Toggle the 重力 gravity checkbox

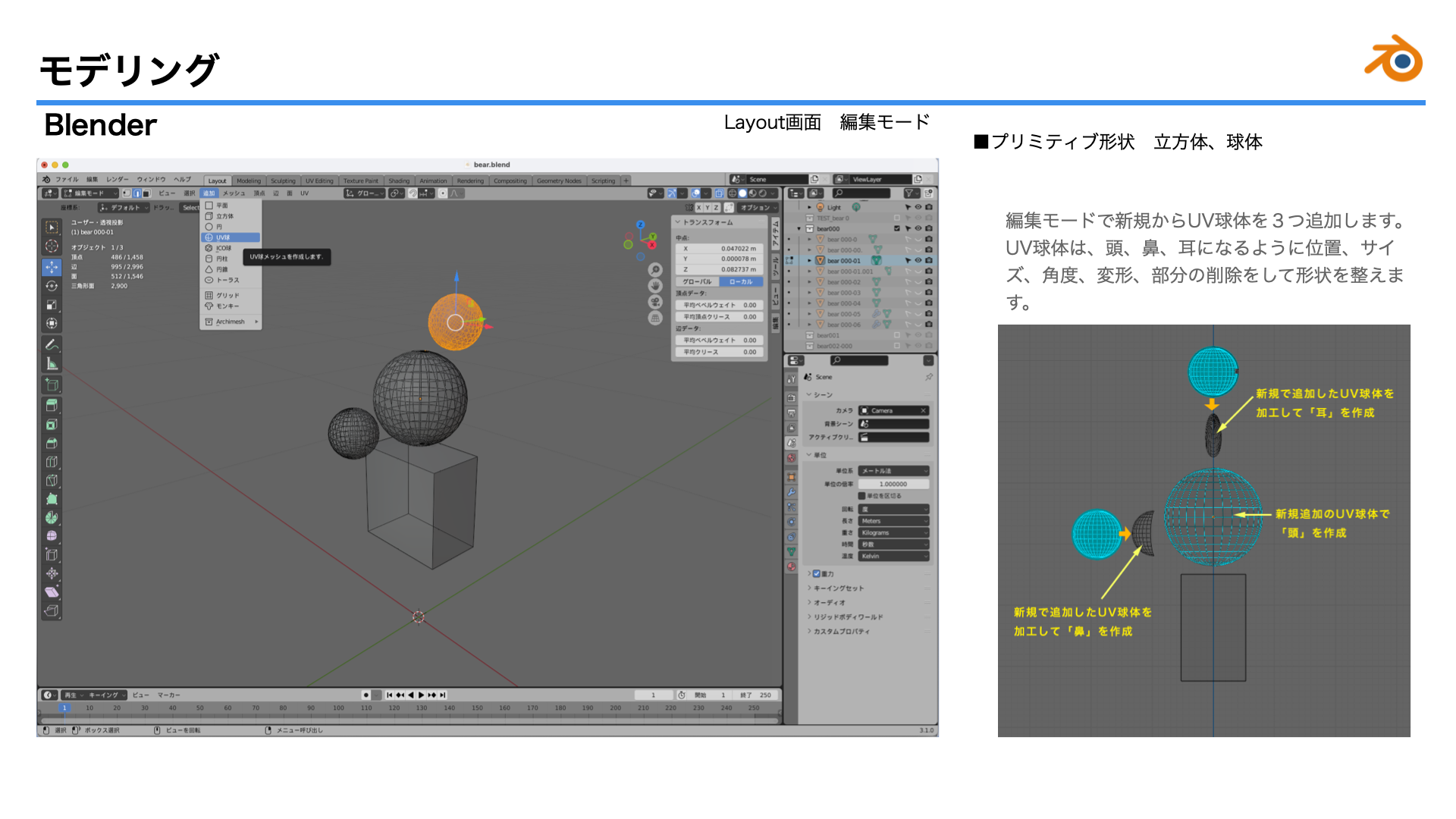coord(817,574)
